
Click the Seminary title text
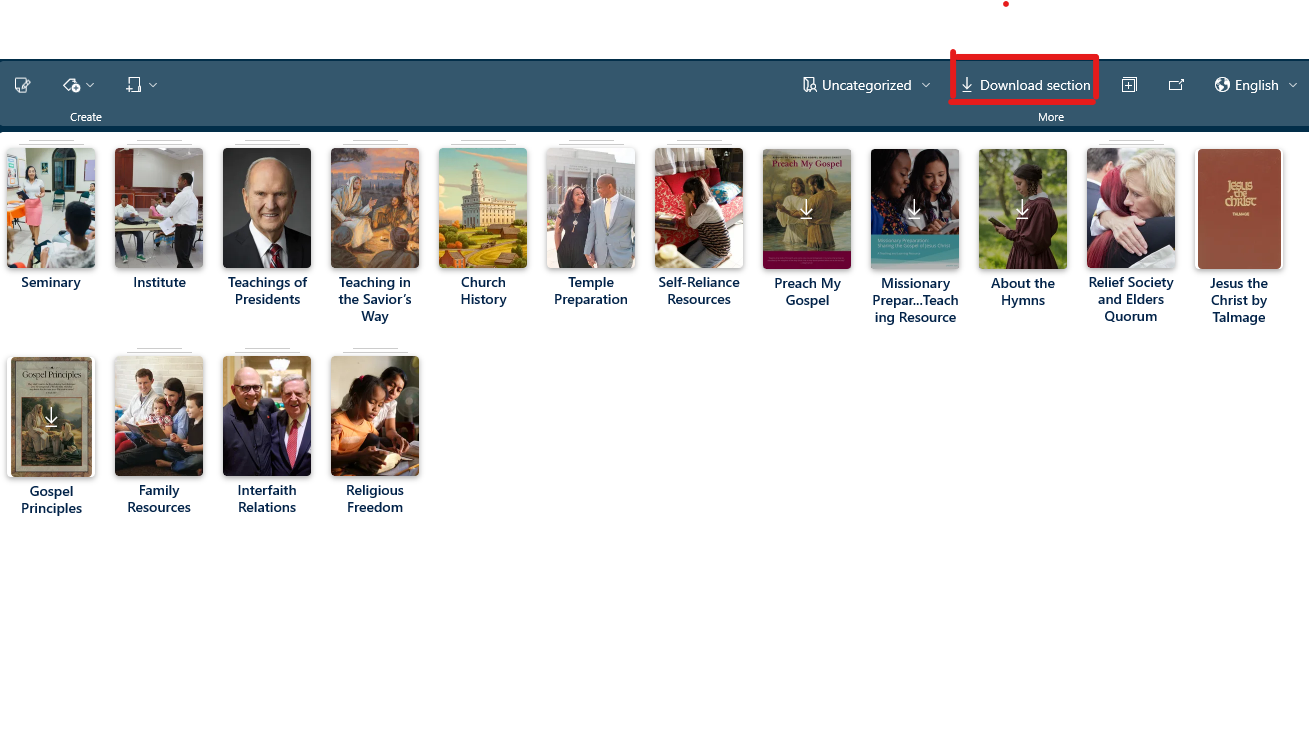click(51, 283)
